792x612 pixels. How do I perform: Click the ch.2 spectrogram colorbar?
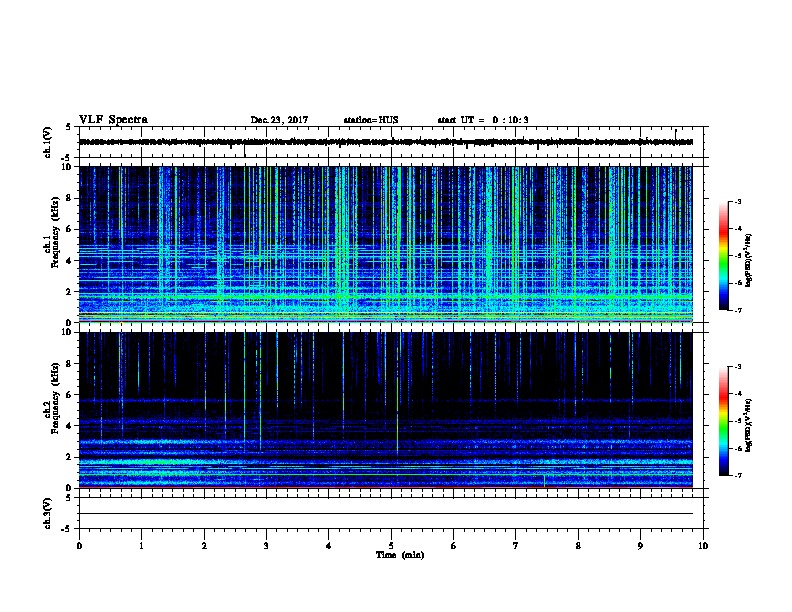(x=724, y=421)
